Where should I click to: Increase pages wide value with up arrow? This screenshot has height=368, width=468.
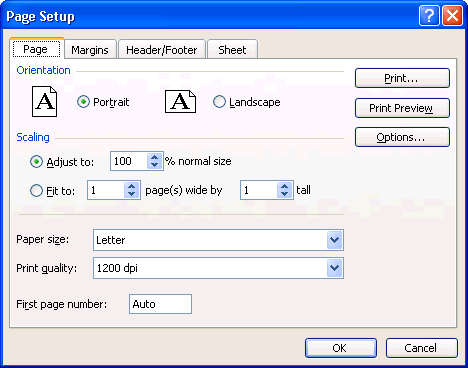coord(132,186)
